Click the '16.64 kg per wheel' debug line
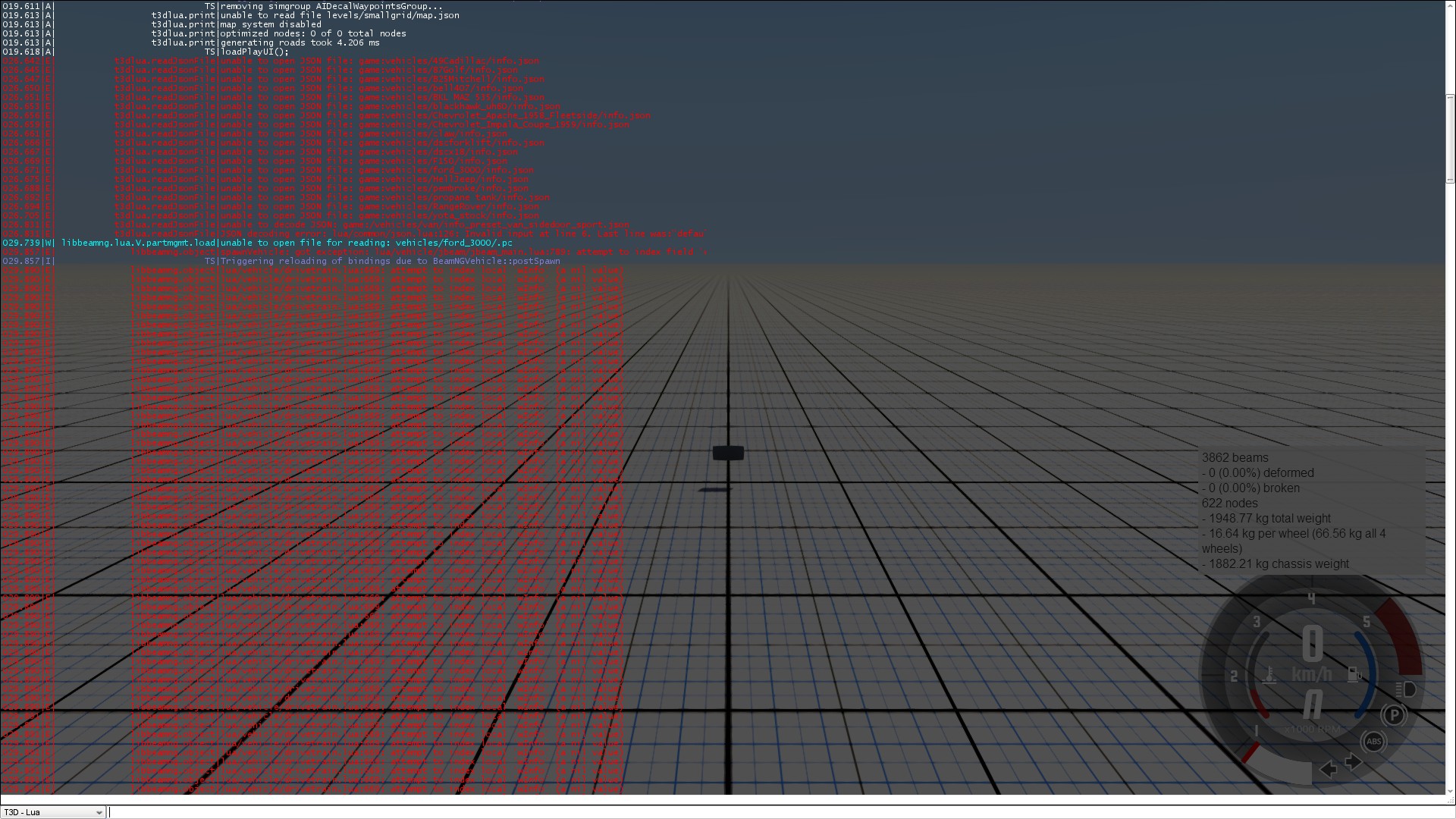Screen dimensions: 1456x819 (x=1294, y=541)
